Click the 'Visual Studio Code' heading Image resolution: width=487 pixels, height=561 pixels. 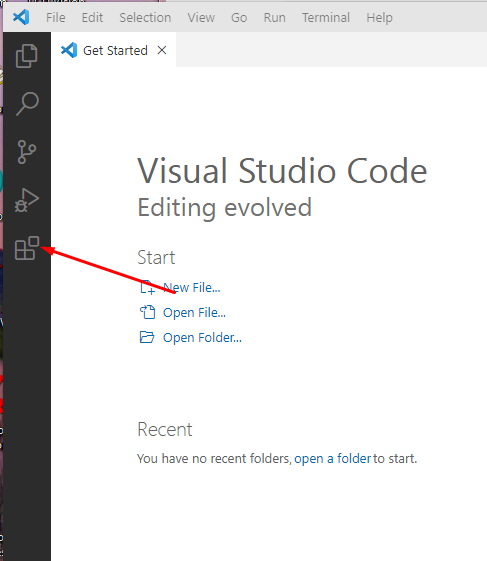tap(282, 171)
